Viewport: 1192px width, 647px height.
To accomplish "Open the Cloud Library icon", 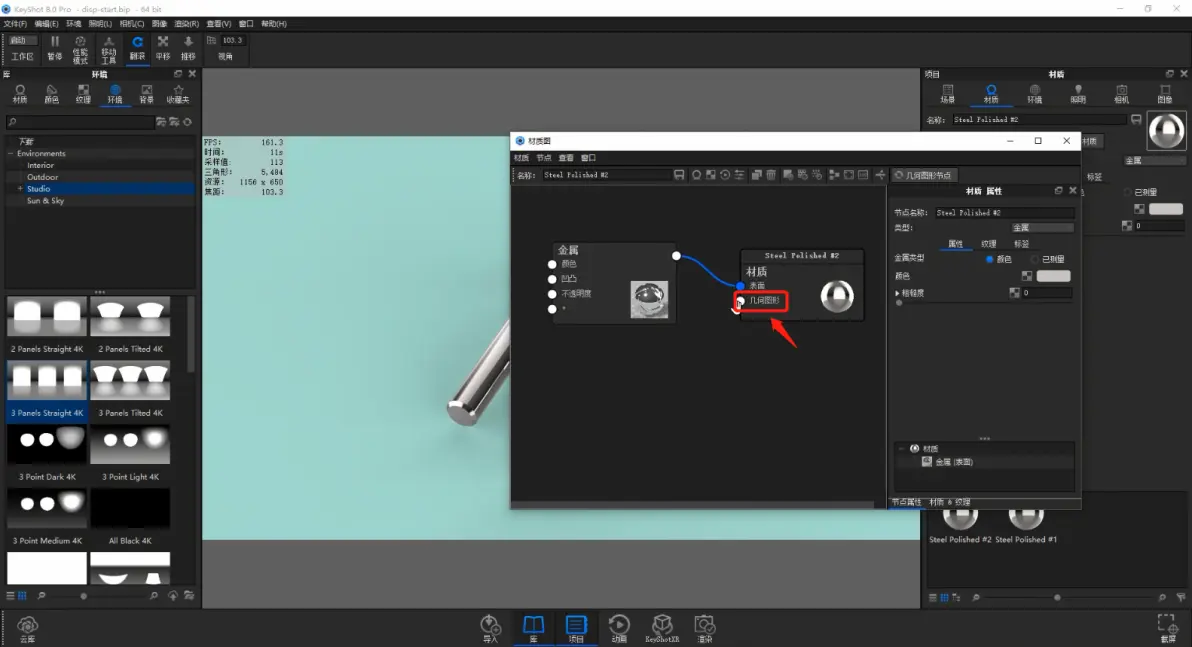I will [x=27, y=627].
